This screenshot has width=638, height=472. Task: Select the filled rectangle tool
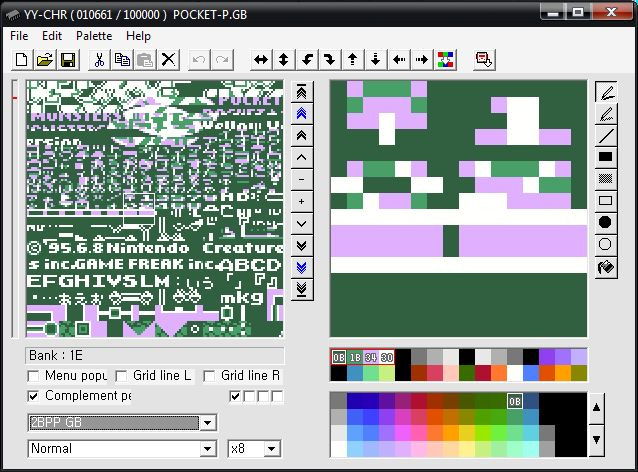click(606, 157)
